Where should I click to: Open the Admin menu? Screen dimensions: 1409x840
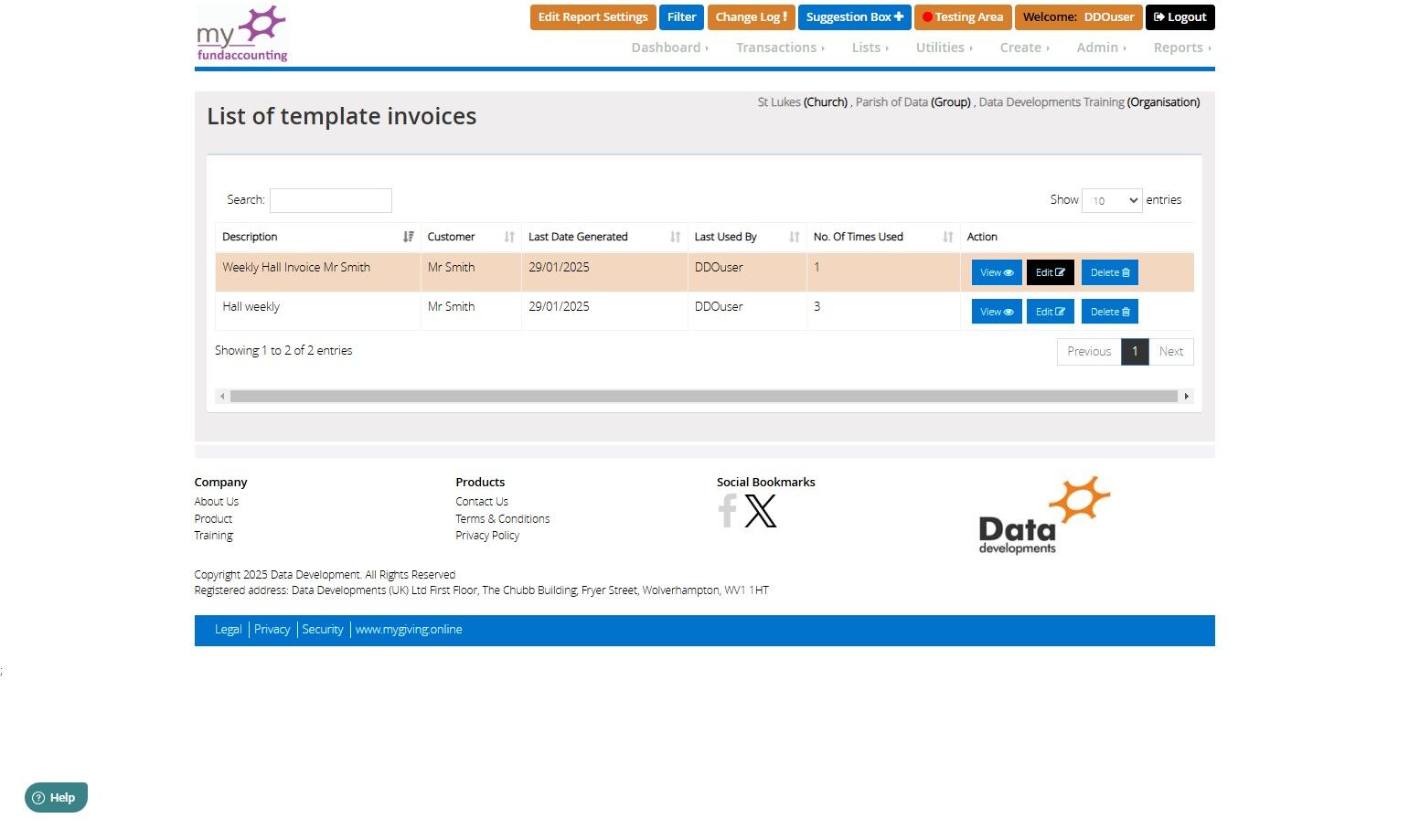pos(1101,48)
